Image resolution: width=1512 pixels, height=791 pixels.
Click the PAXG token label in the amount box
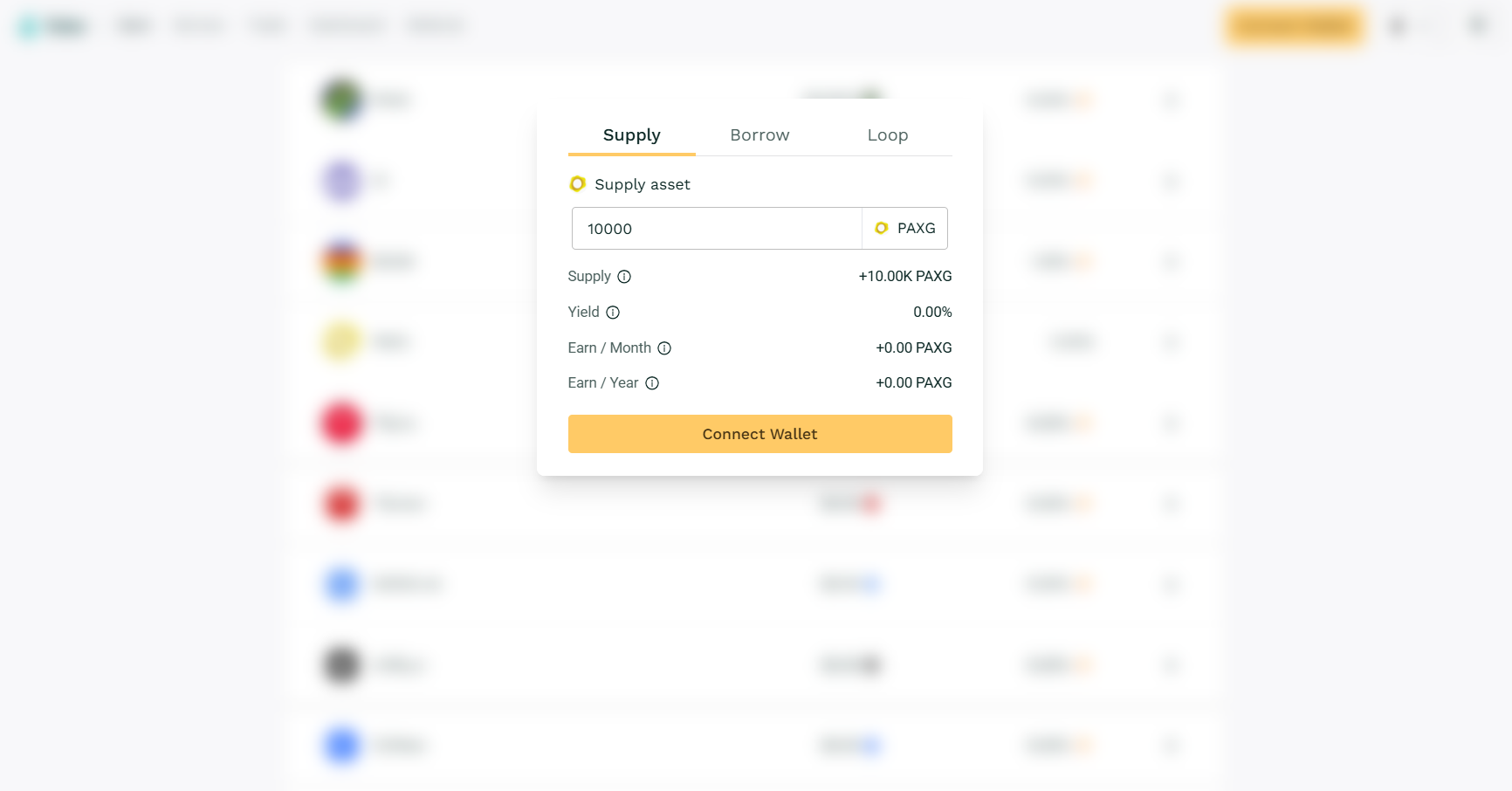916,228
